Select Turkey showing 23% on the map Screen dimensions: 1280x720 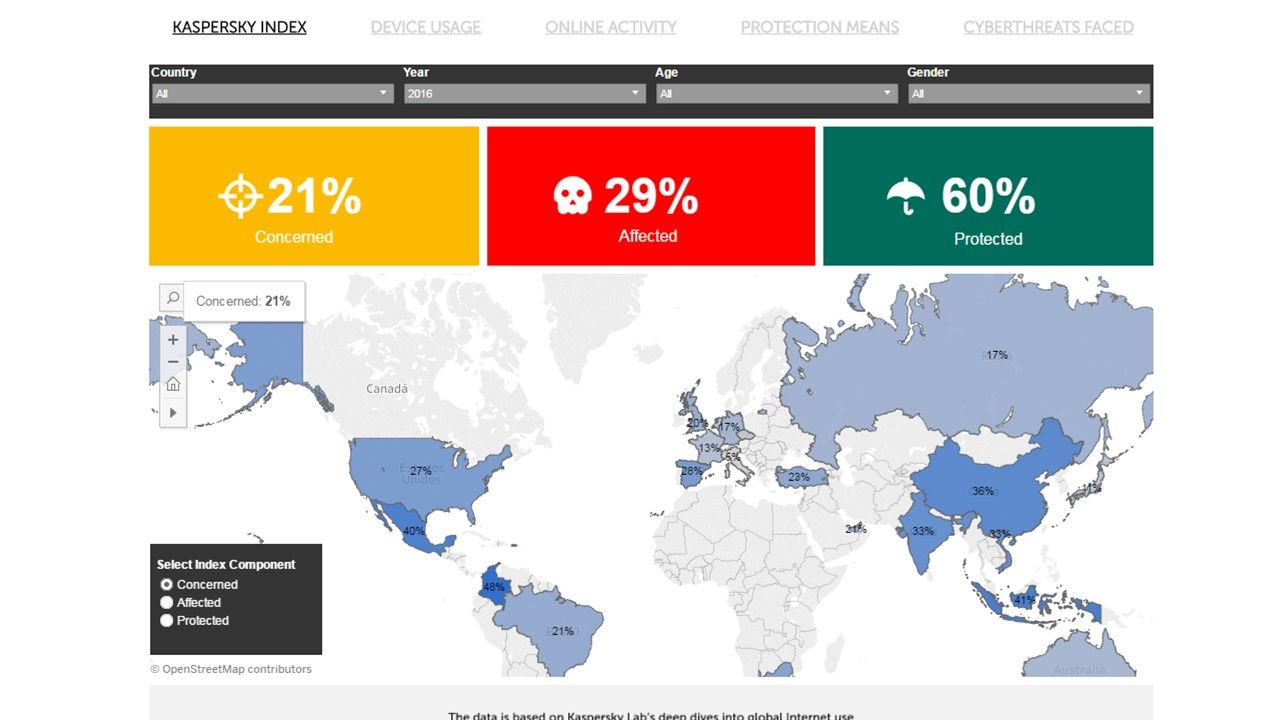point(799,477)
